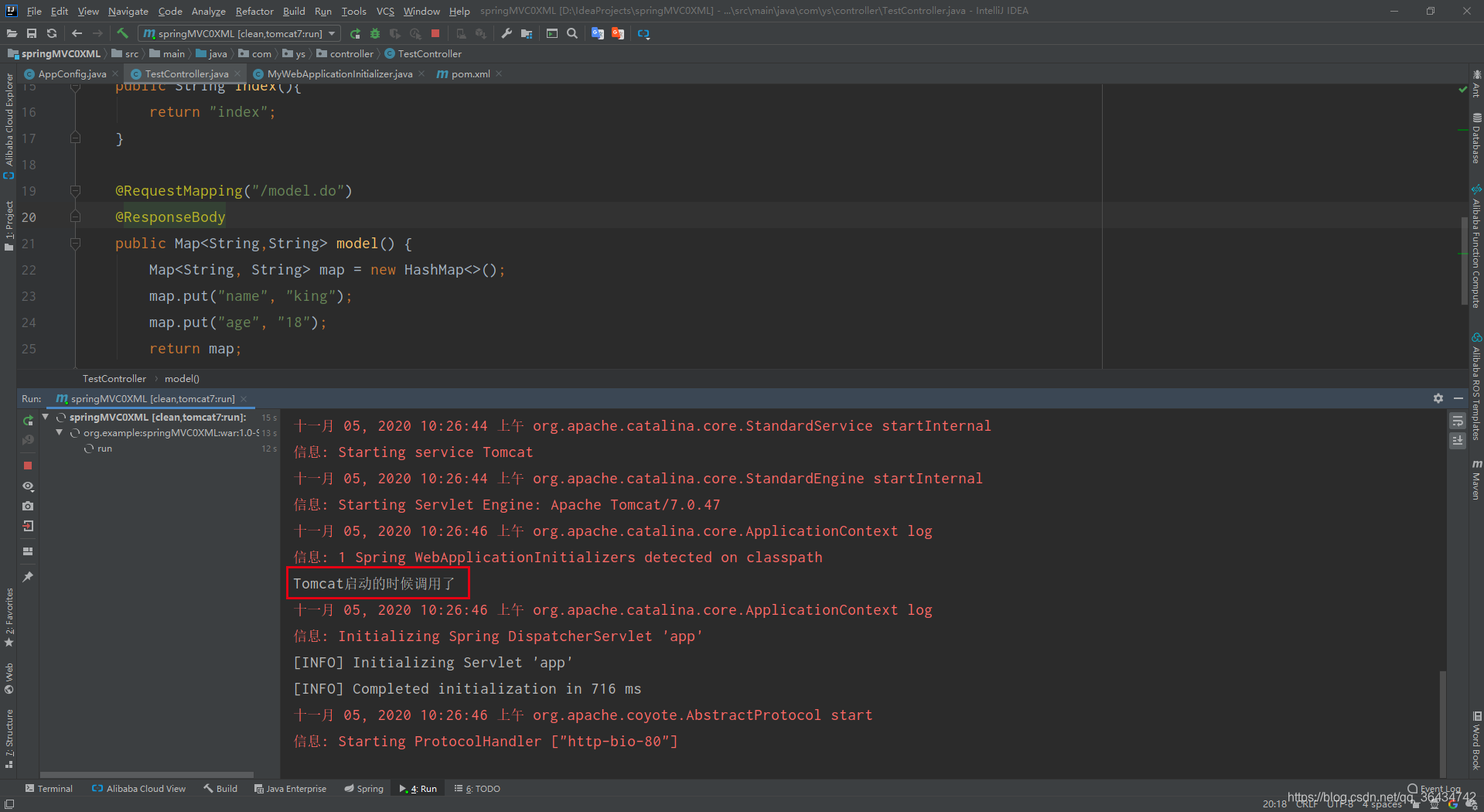Image resolution: width=1484 pixels, height=812 pixels.
Task: Open the Terminal tool window
Action: click(x=49, y=789)
